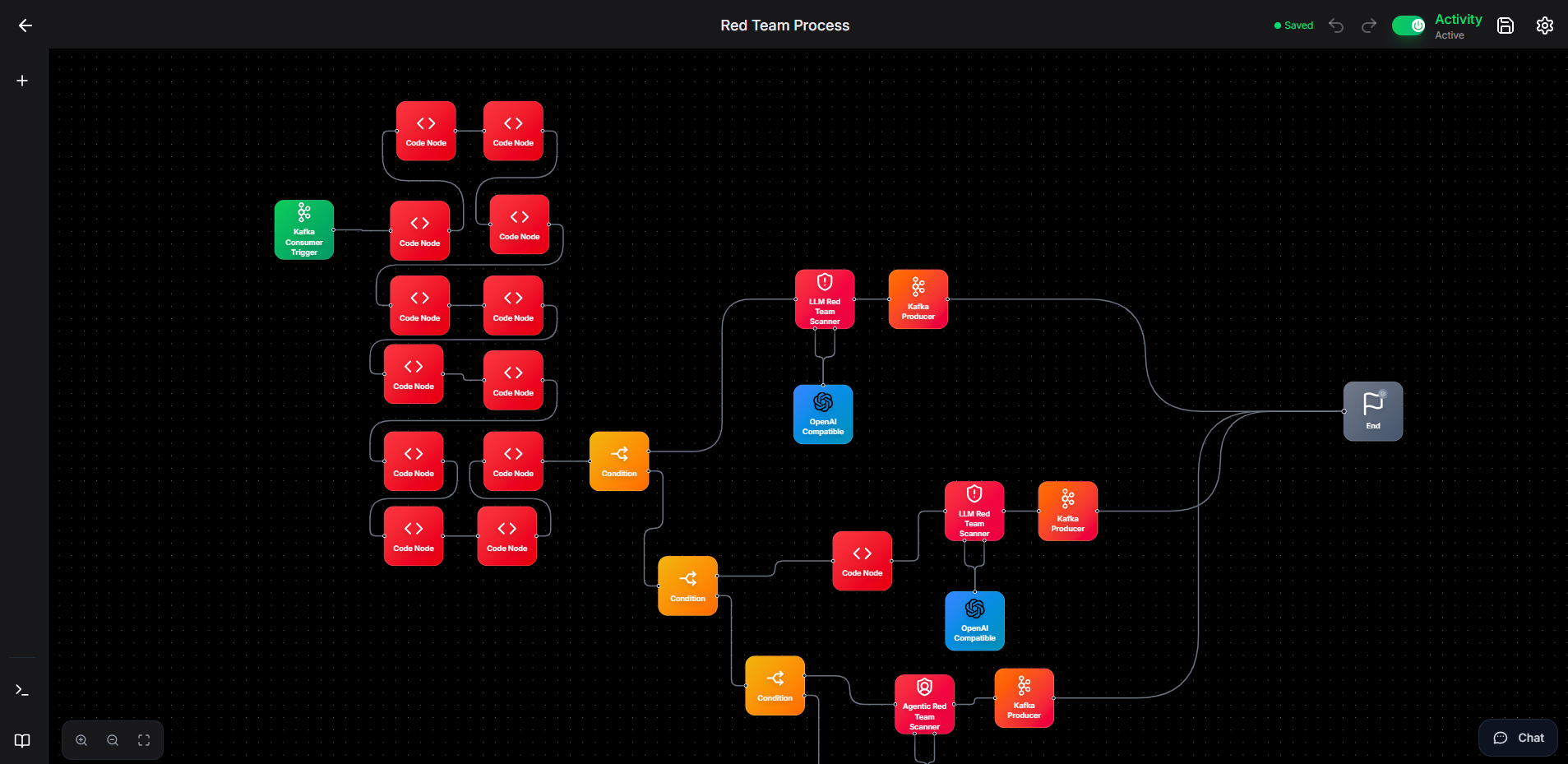Go back with the arrow icon
1568x764 pixels.
point(25,25)
